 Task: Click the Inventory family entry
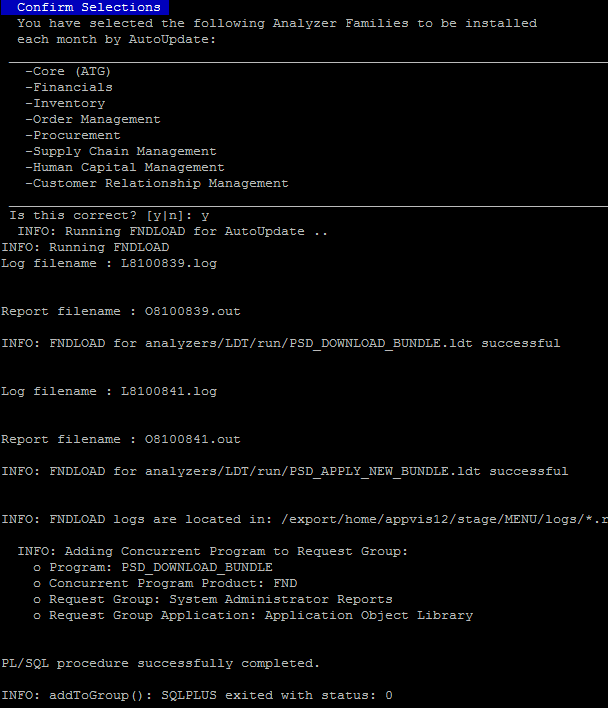pos(65,103)
